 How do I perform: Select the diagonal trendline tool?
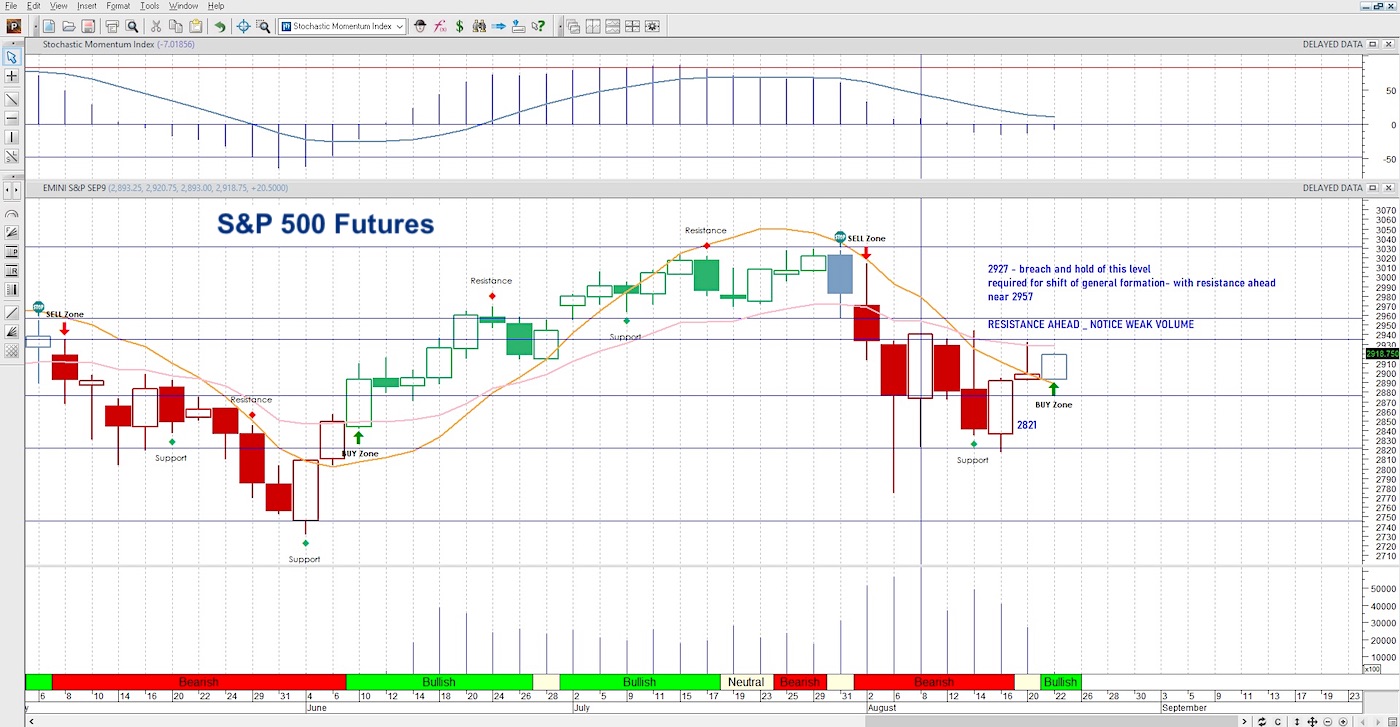click(x=12, y=99)
